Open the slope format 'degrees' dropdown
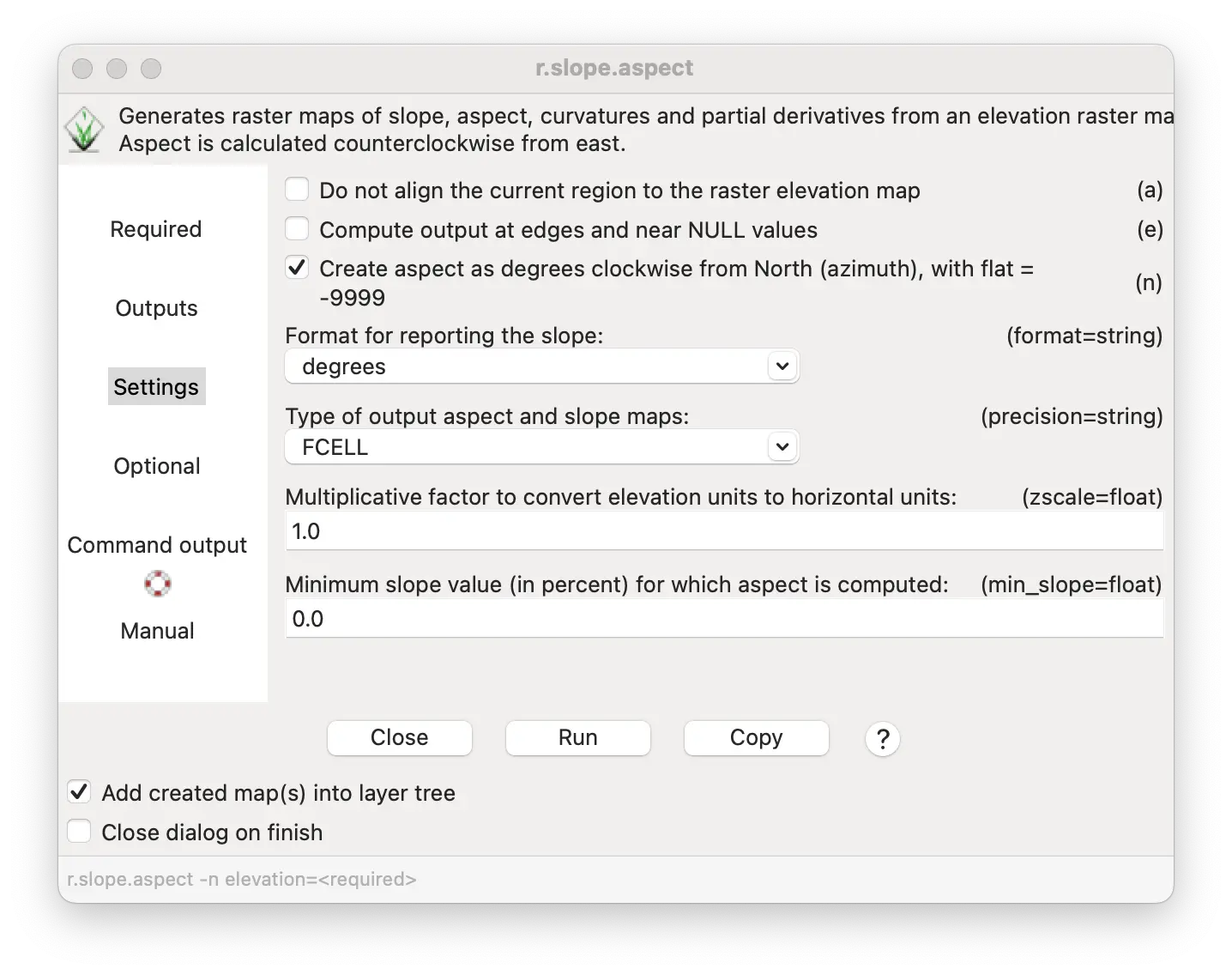The height and width of the screenshot is (975, 1232). point(542,366)
